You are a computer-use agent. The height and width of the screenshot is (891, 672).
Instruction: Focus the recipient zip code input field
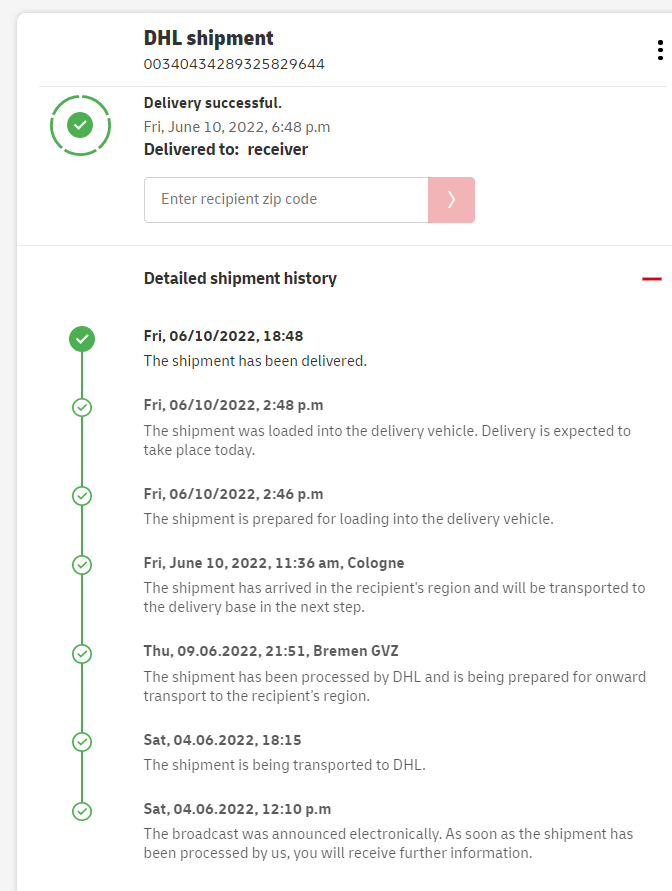point(286,200)
